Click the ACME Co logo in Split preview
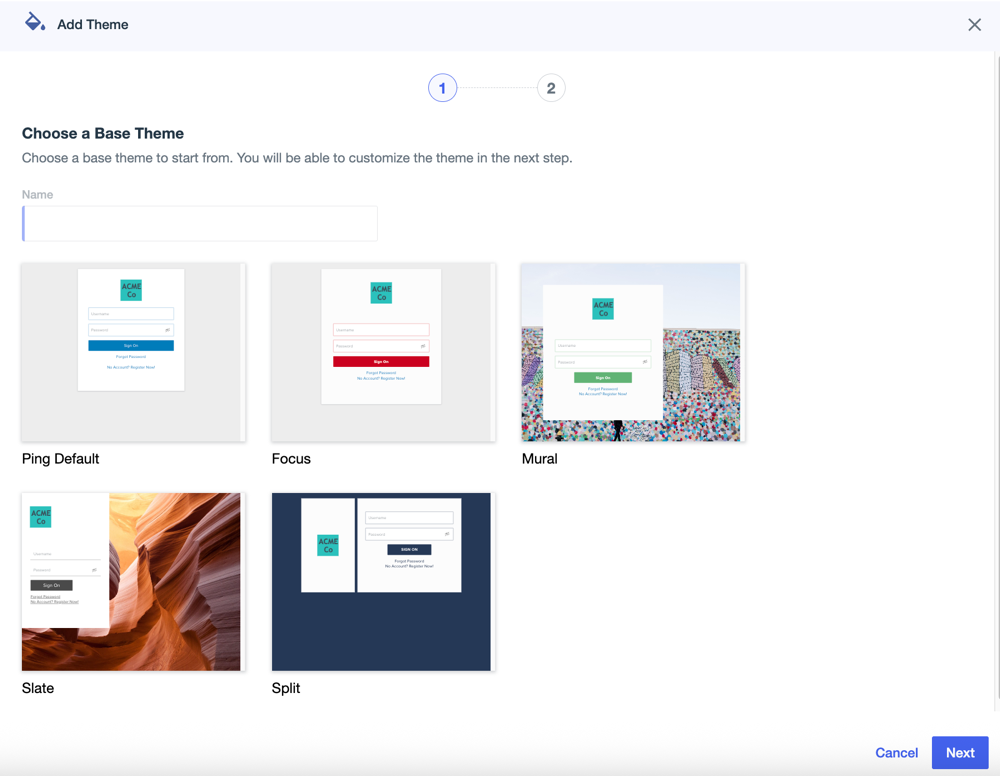Image resolution: width=1000 pixels, height=776 pixels. (328, 545)
